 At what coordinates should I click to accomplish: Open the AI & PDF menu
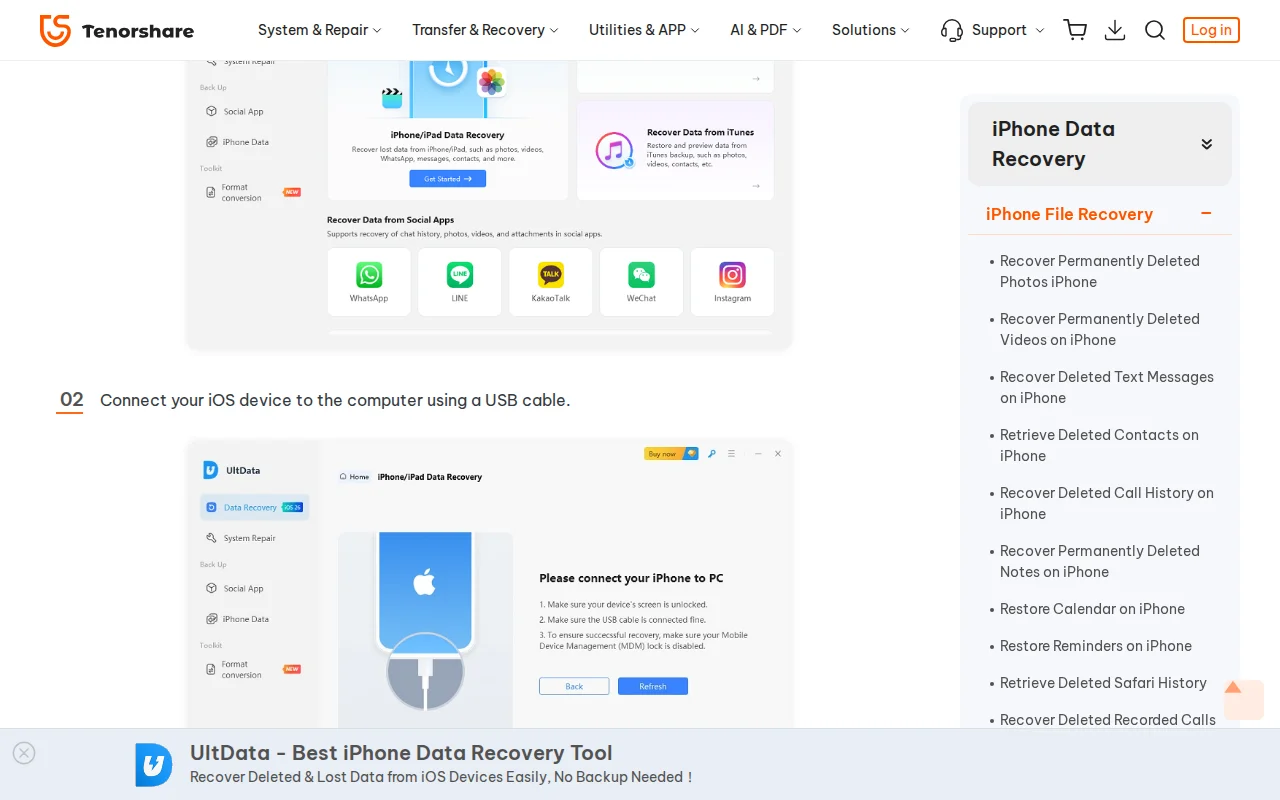point(765,30)
